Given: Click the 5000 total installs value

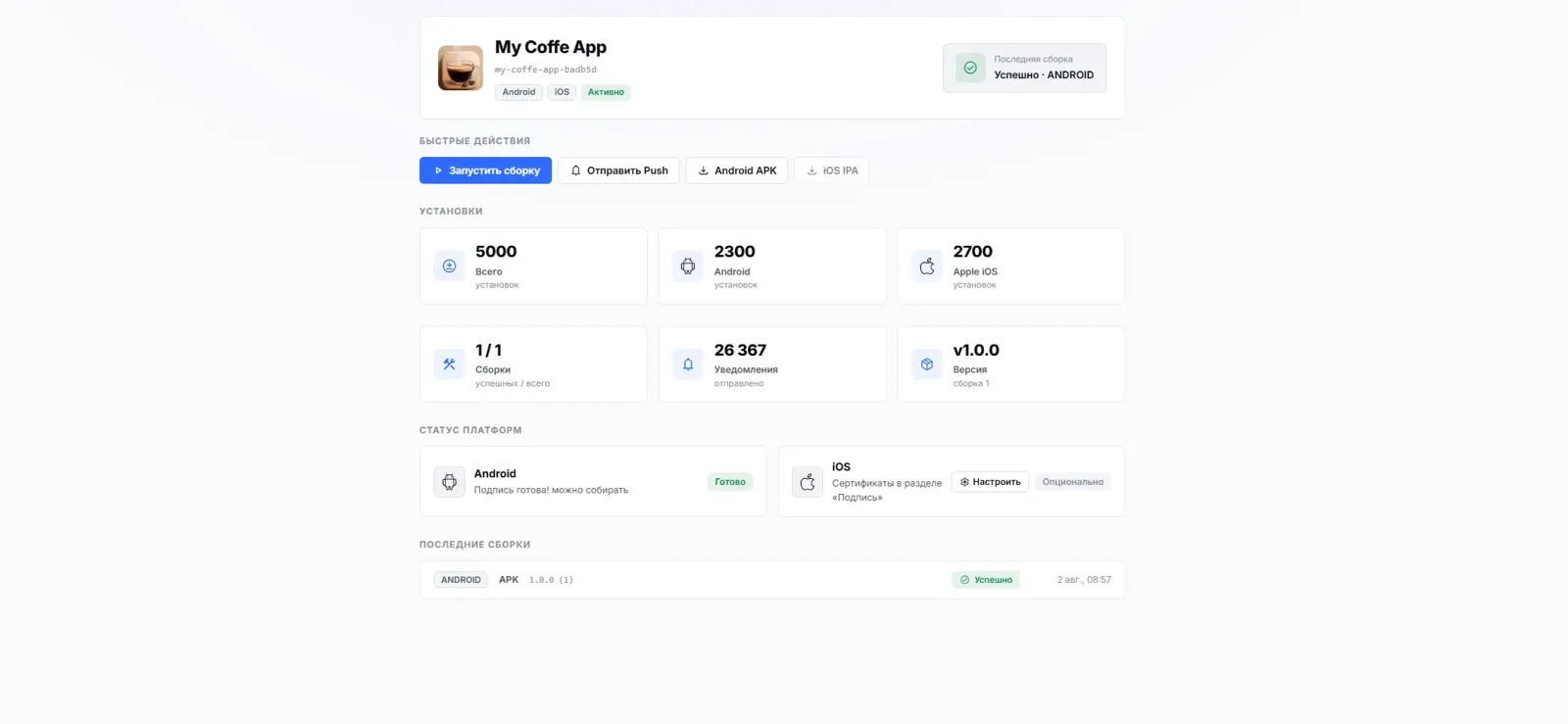Looking at the screenshot, I should (x=496, y=252).
